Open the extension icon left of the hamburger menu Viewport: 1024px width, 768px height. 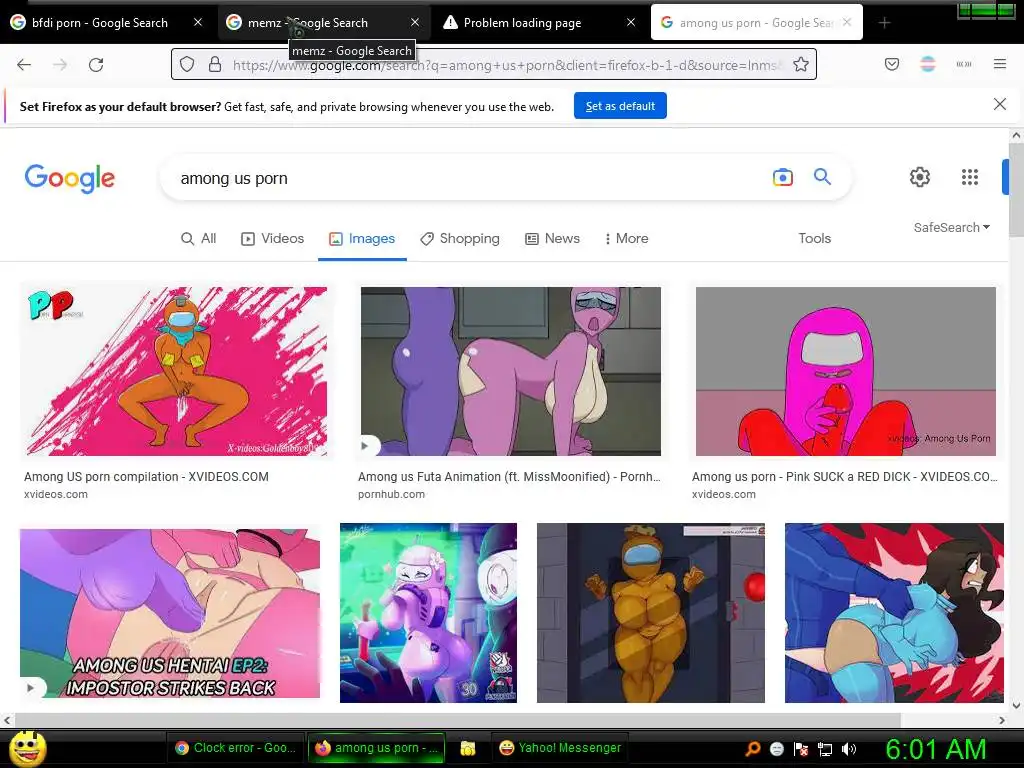tap(964, 64)
